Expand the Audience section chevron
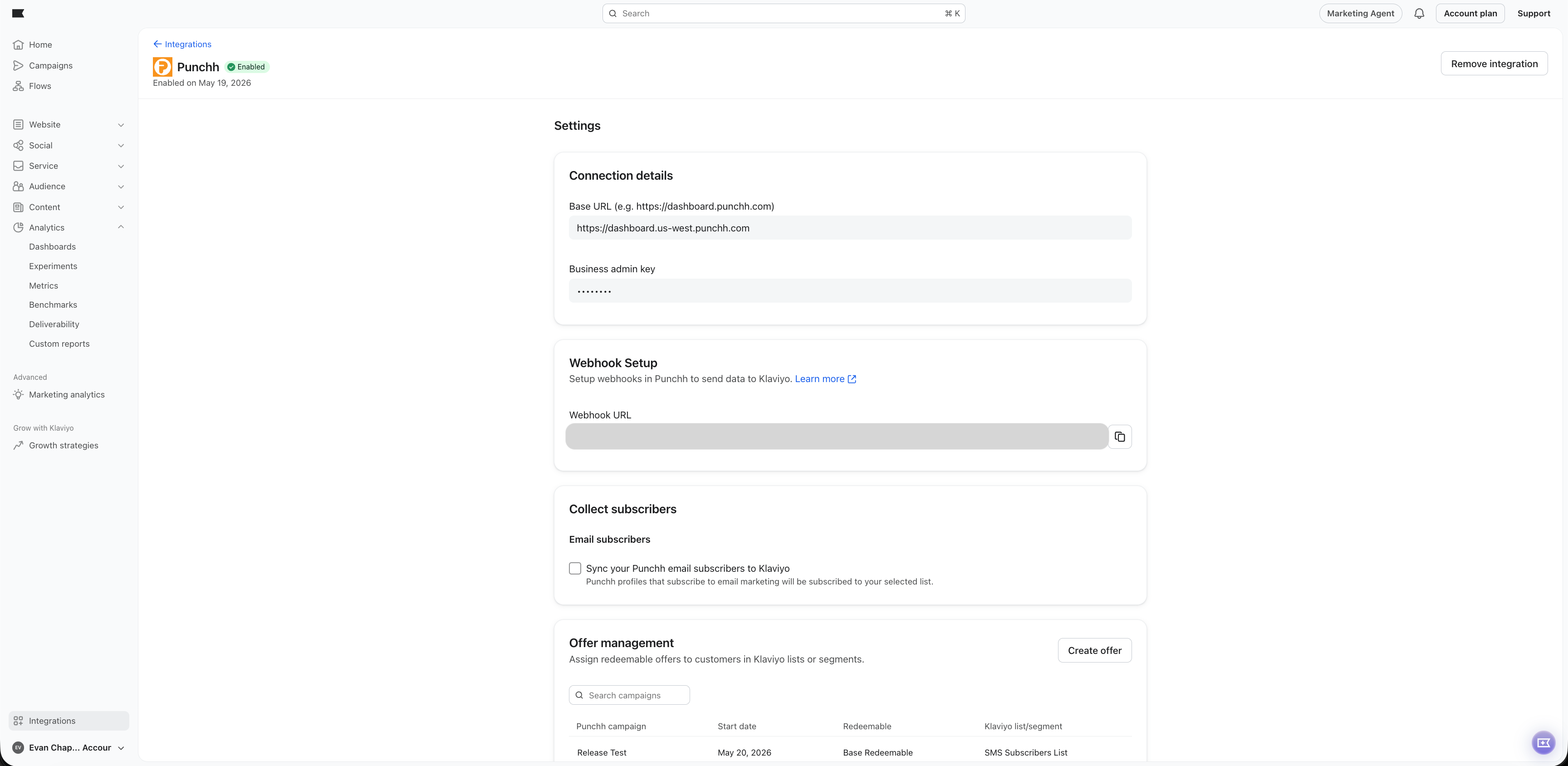This screenshot has width=1568, height=766. coord(121,187)
